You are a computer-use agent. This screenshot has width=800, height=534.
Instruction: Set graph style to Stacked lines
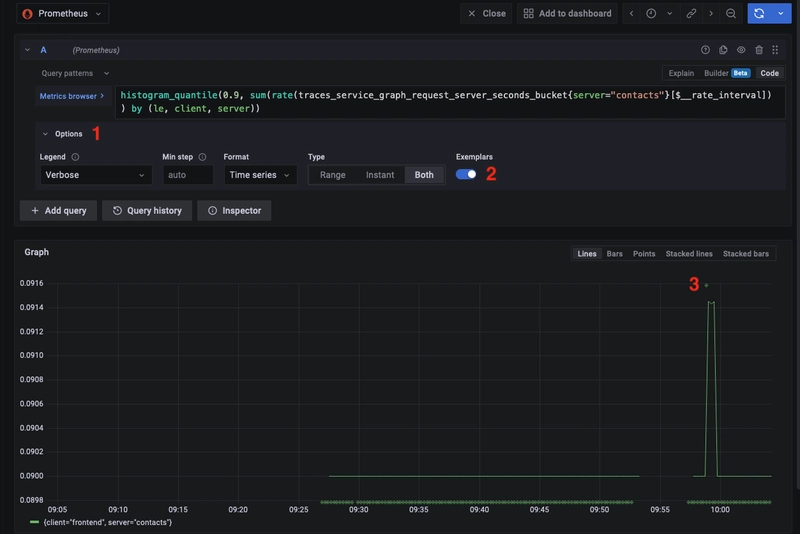coord(689,254)
